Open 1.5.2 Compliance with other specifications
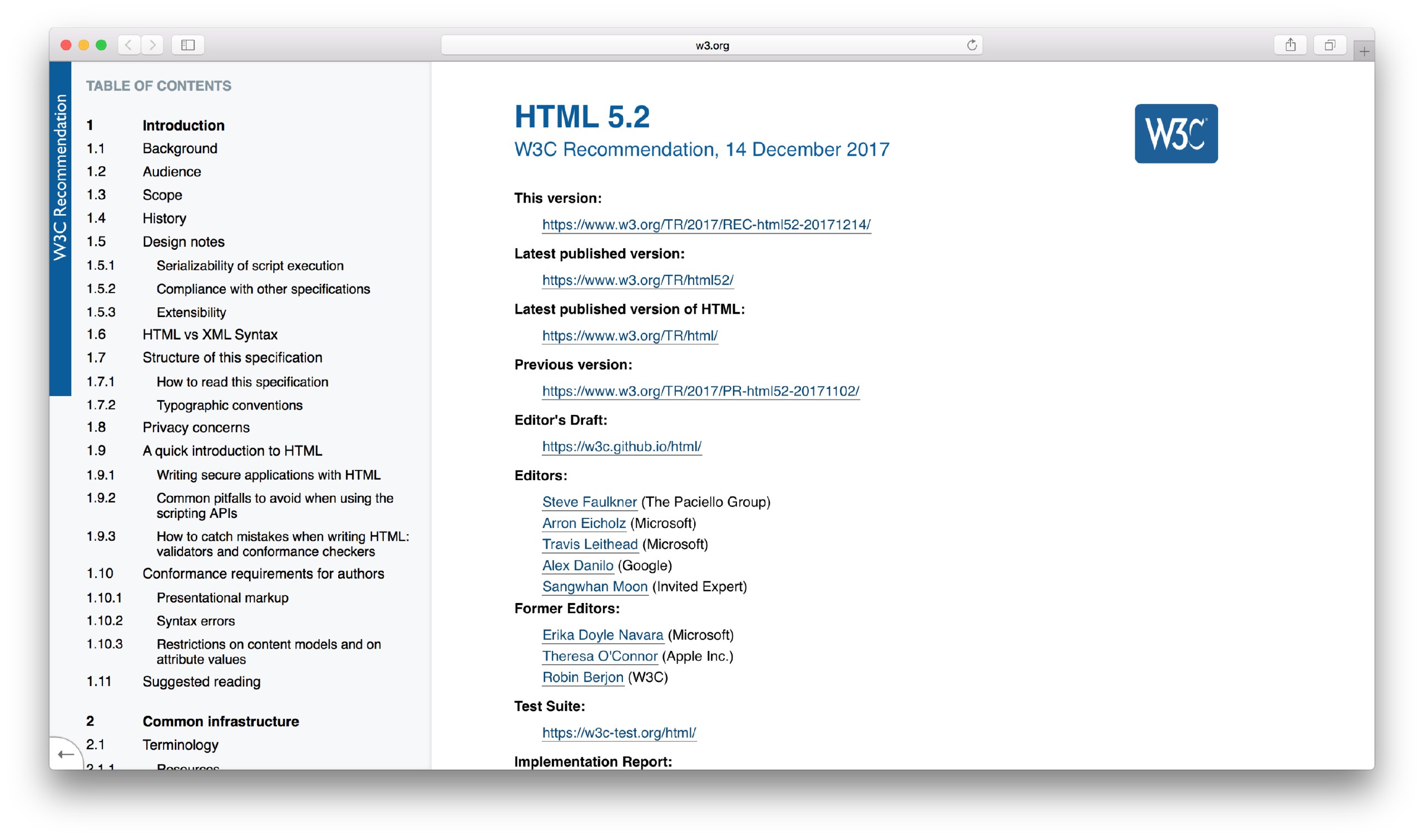1424x840 pixels. coord(263,289)
